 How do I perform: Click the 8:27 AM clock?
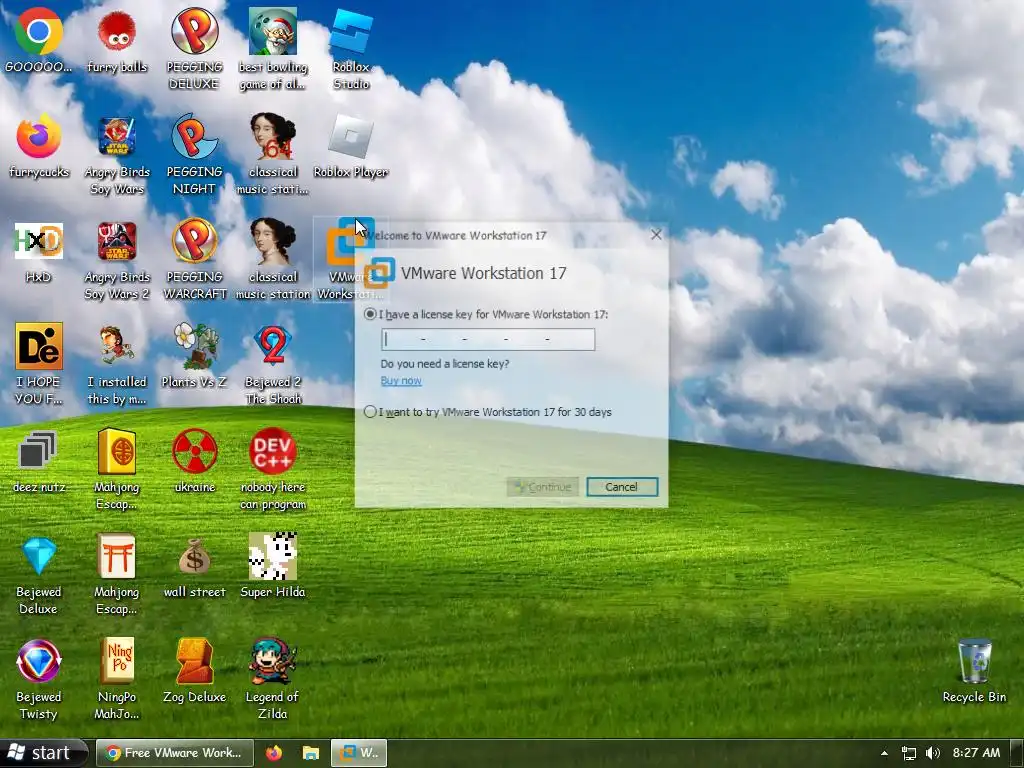(x=976, y=753)
